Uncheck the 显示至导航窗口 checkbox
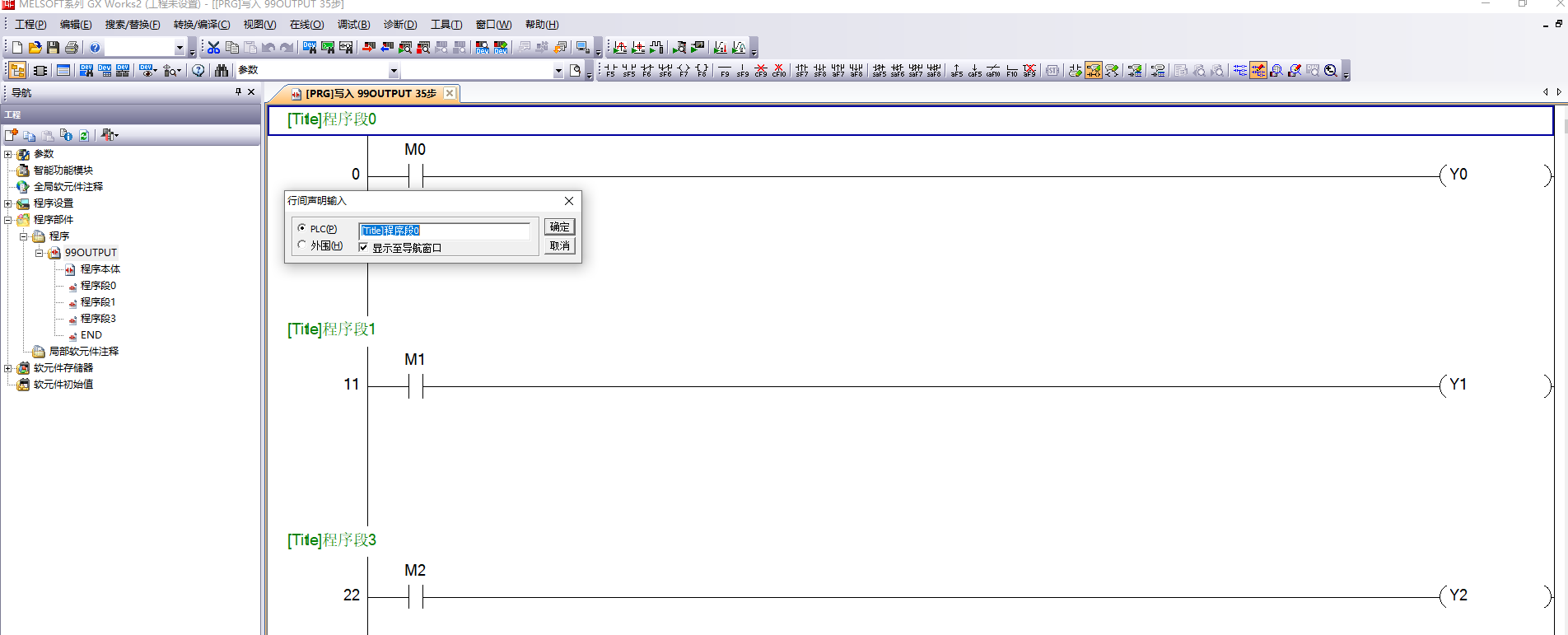Viewport: 1568px width, 635px height. (x=363, y=247)
